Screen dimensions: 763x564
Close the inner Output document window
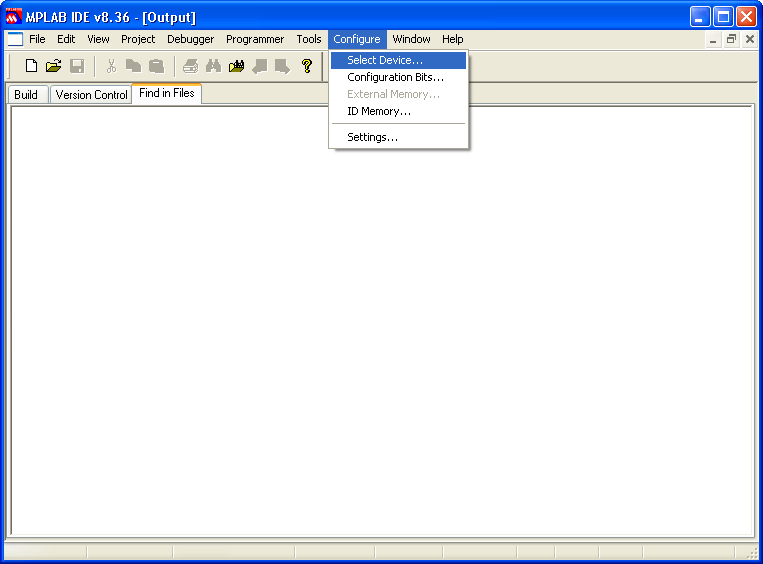coord(750,39)
